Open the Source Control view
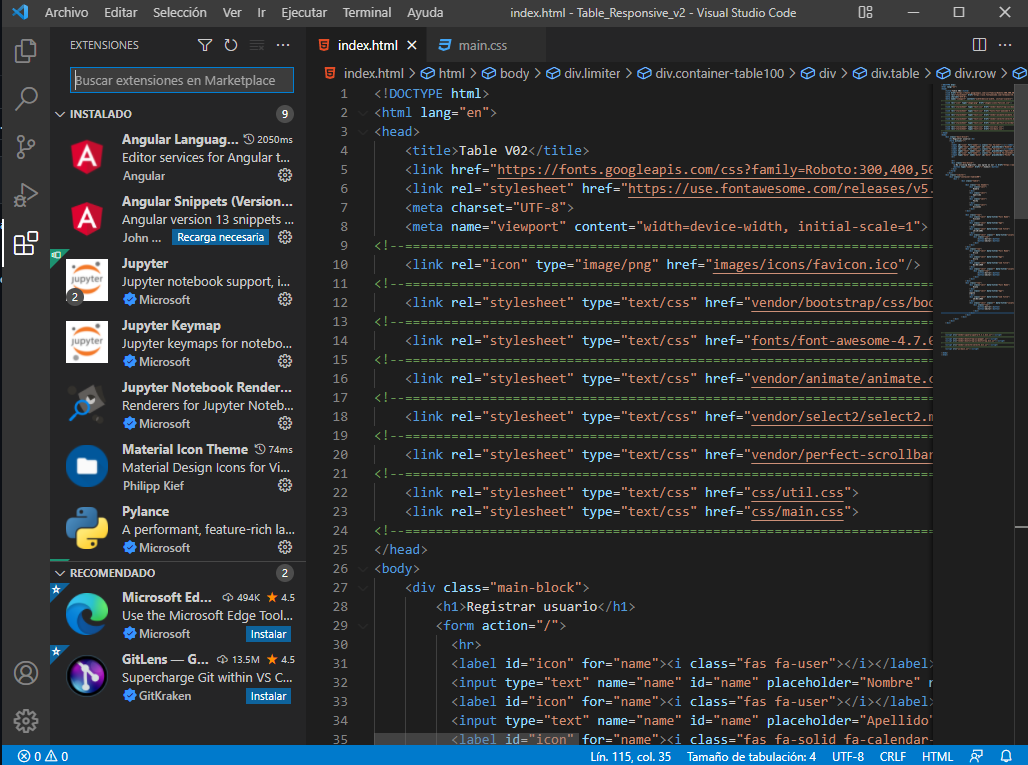This screenshot has height=765, width=1028. (x=26, y=147)
